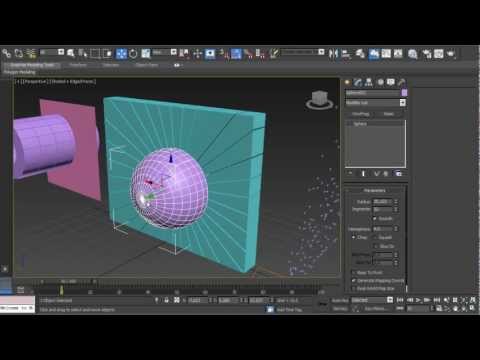This screenshot has width=480, height=360.
Task: Switch to the Object Paint ribbon tab
Action: 147,65
